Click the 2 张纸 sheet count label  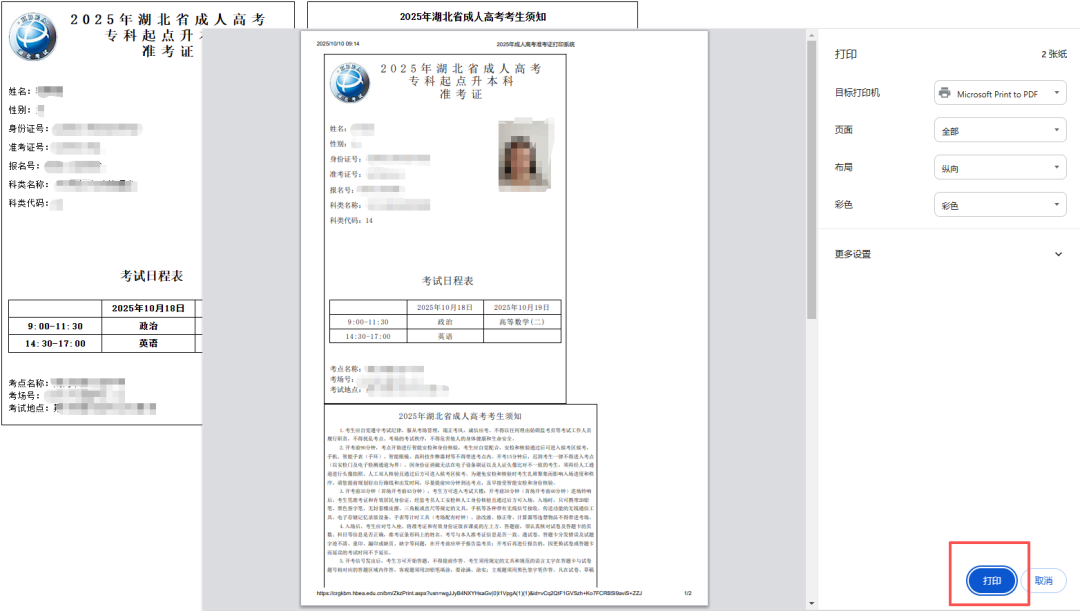(x=1053, y=55)
